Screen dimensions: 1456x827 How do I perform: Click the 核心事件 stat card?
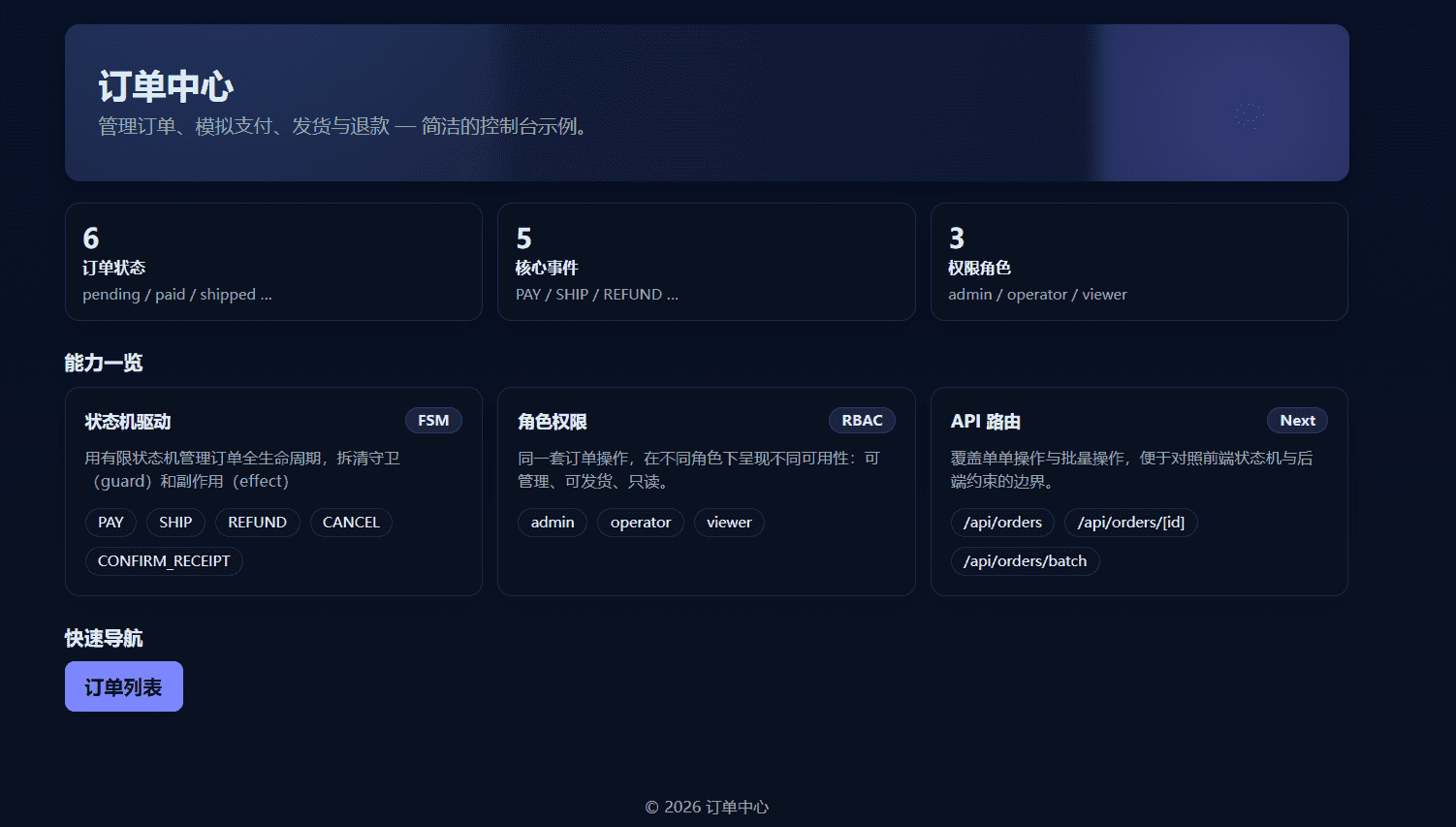(706, 262)
